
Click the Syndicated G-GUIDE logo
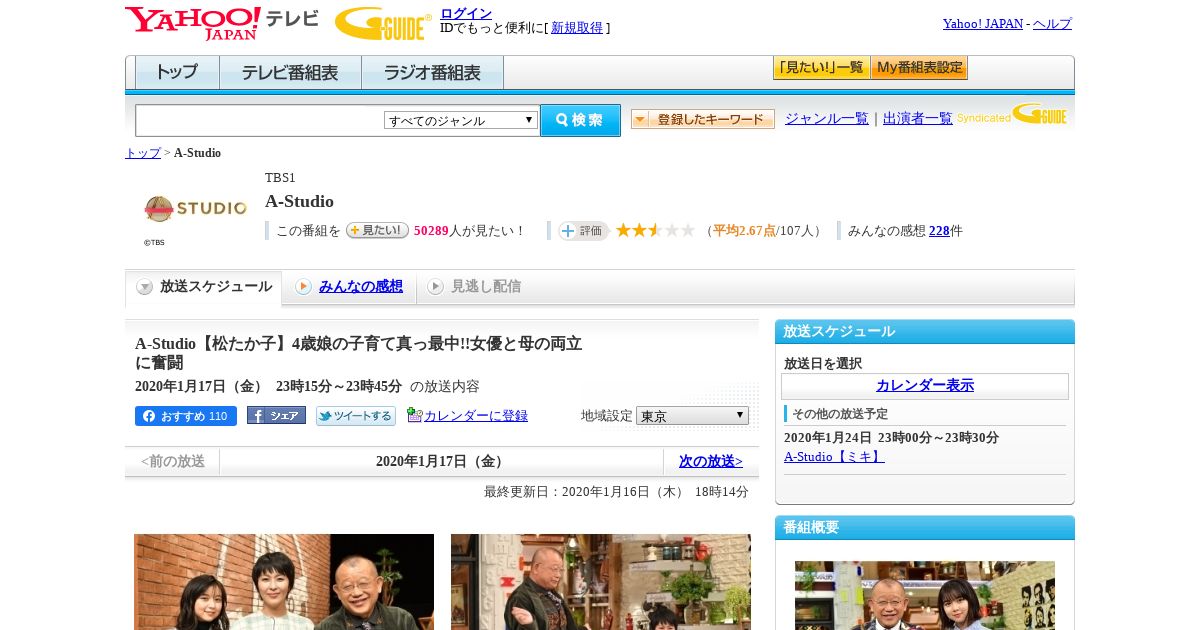1012,115
